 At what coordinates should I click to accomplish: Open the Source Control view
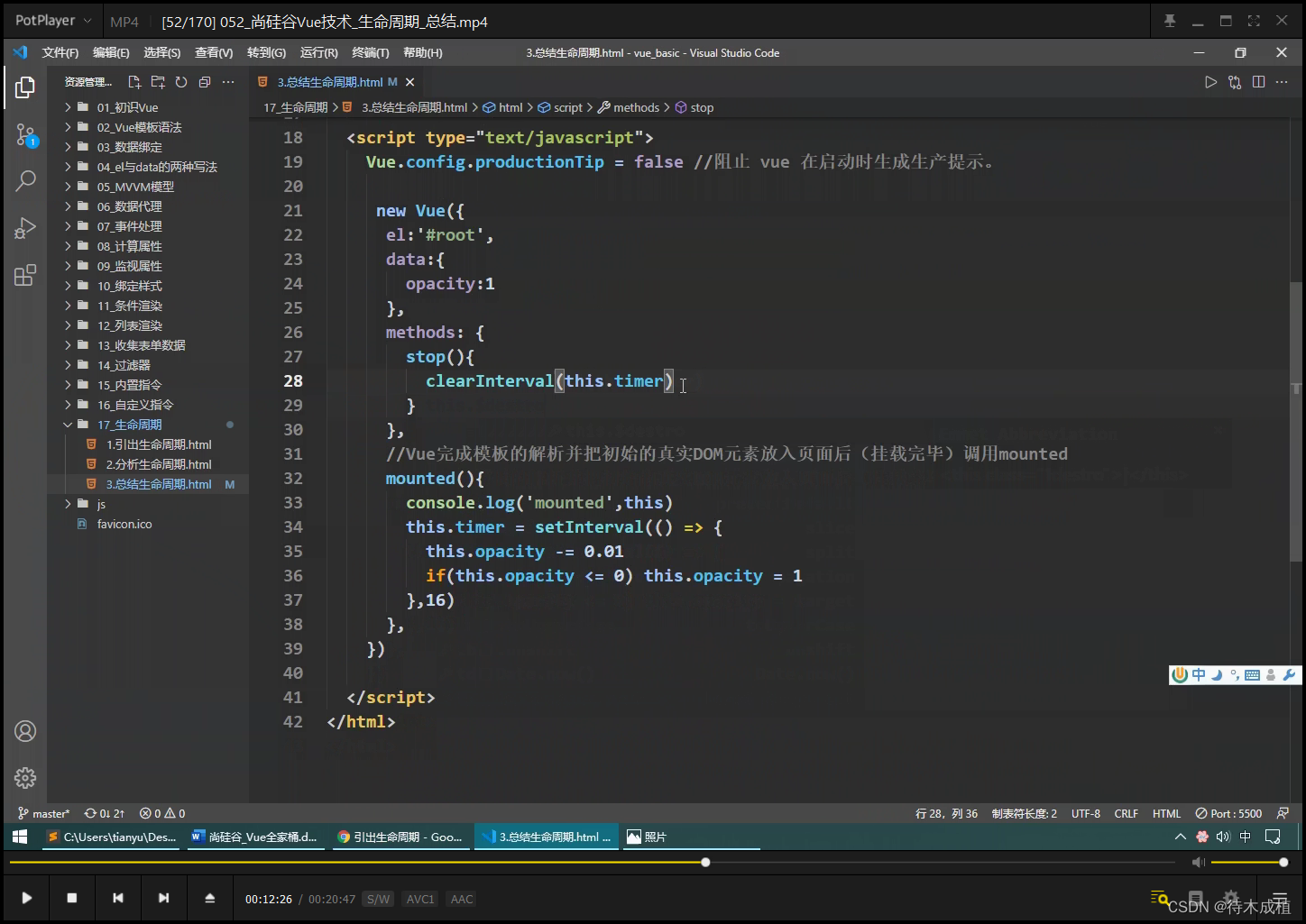tap(25, 136)
